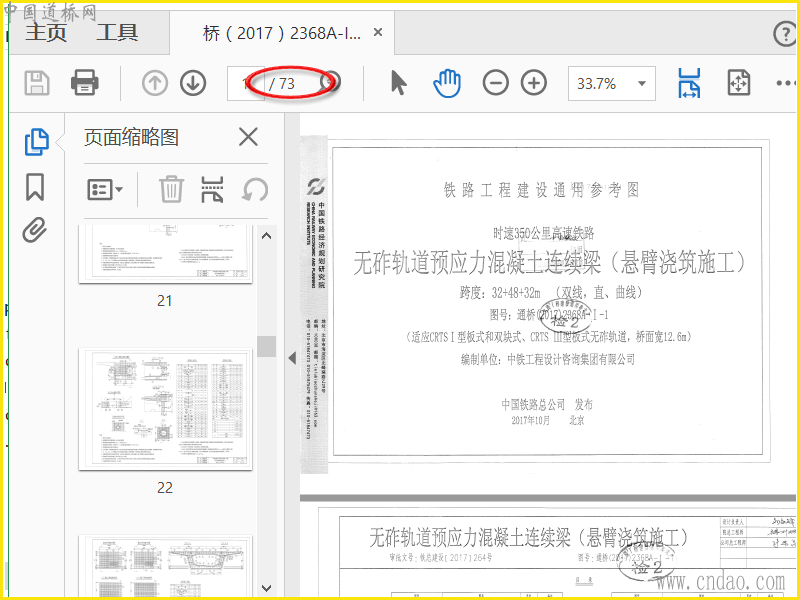Click the page label 21 text
Image resolution: width=800 pixels, height=600 pixels.
coord(164,301)
